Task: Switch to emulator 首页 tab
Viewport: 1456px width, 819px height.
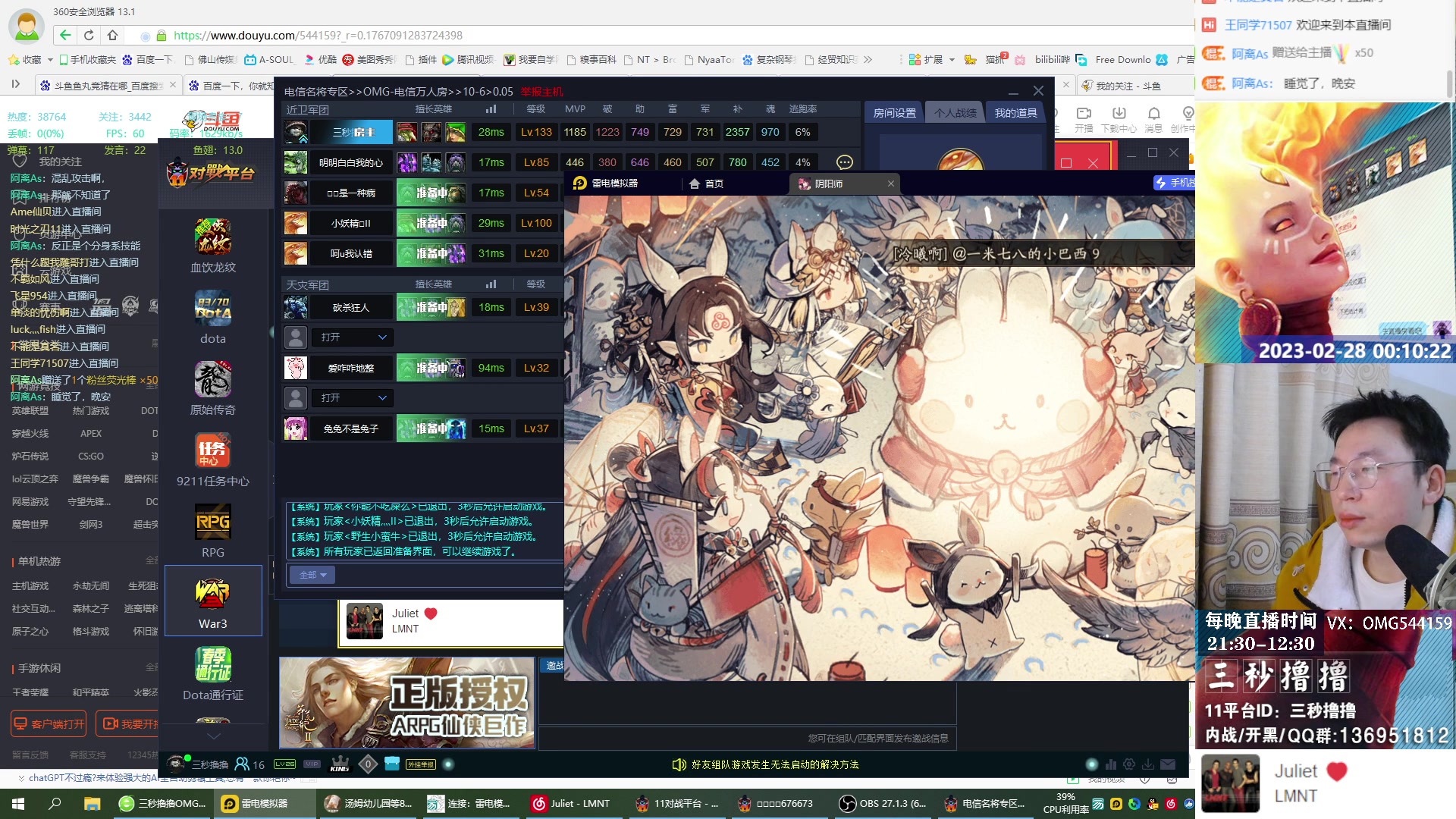Action: point(706,184)
